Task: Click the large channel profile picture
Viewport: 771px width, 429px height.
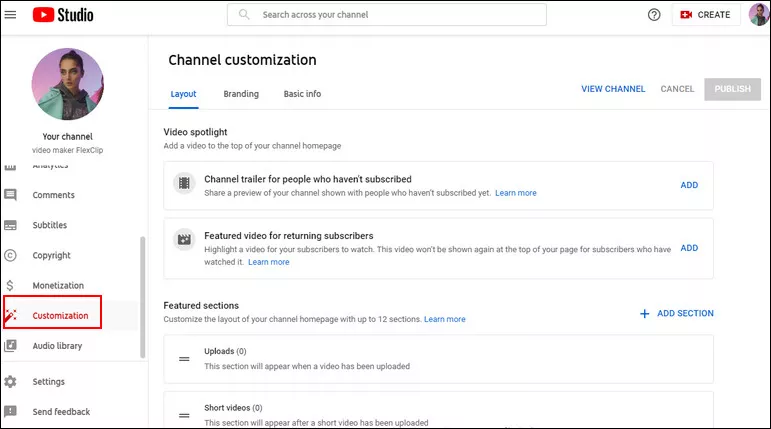Action: [x=68, y=84]
